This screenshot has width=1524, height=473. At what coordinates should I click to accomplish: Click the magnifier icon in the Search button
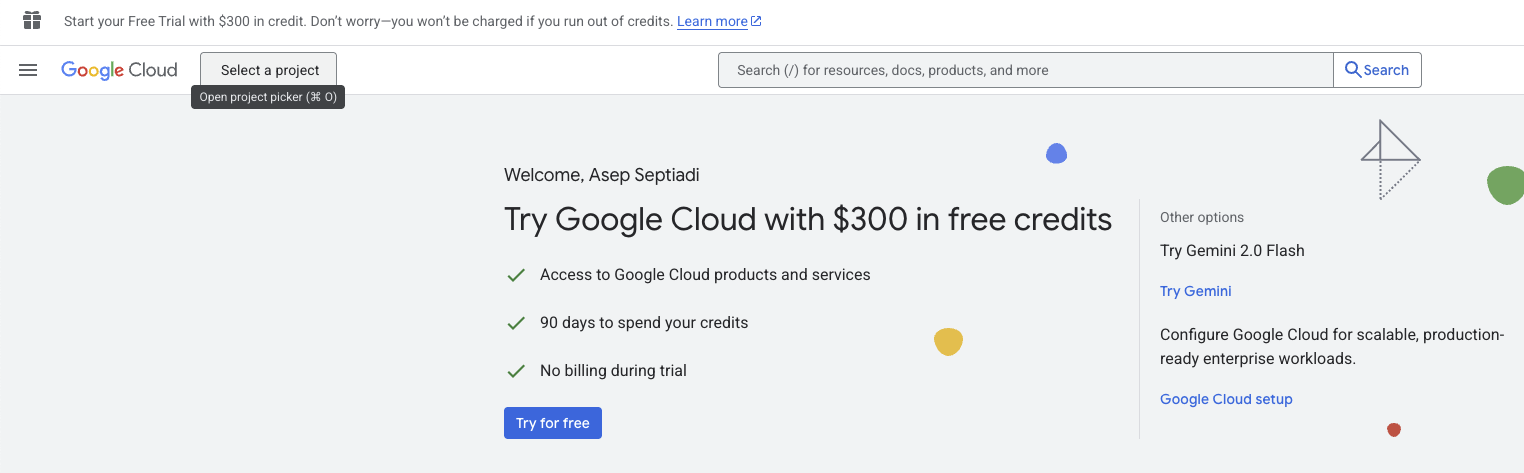1352,70
